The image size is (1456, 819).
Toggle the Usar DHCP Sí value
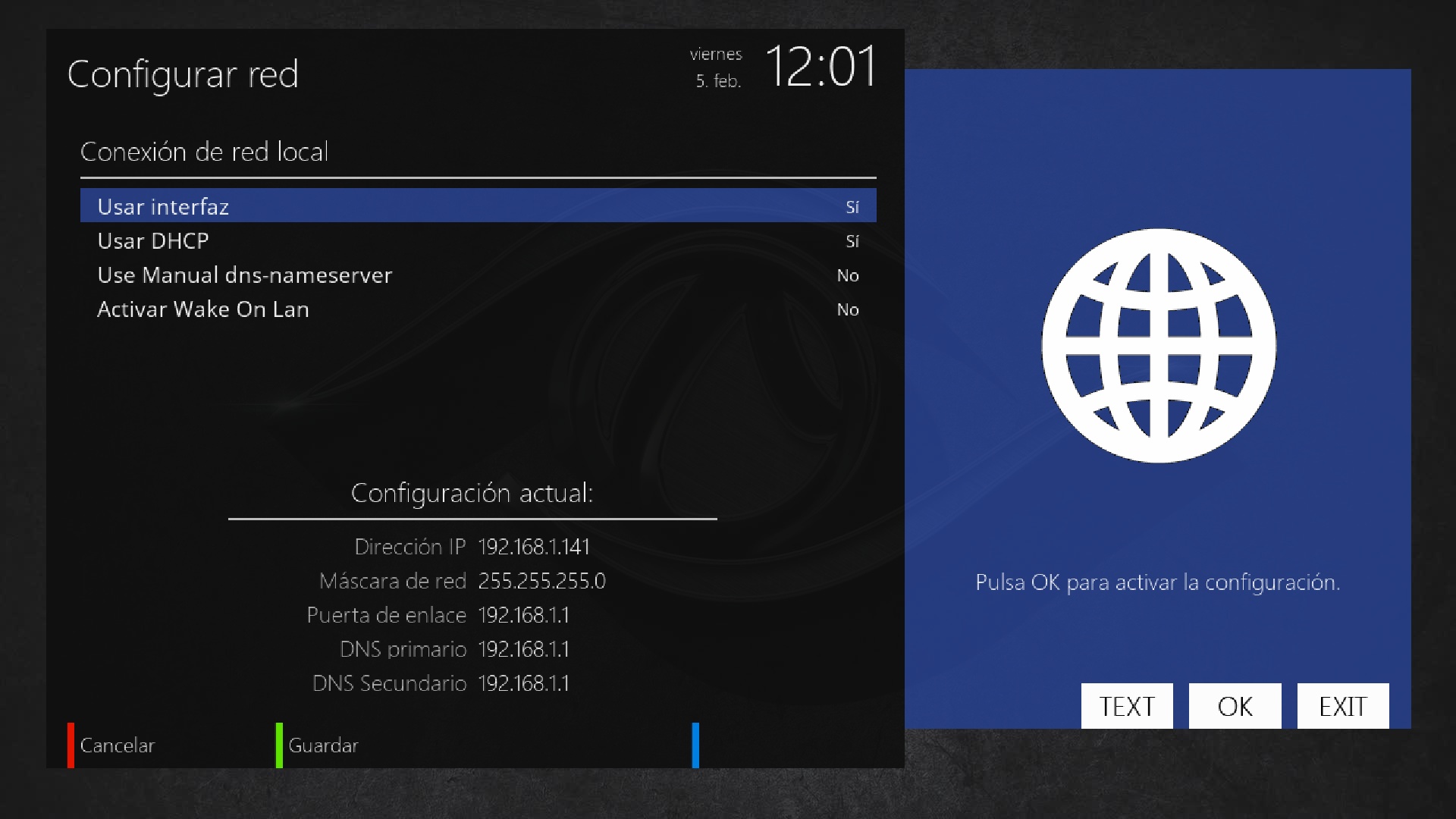click(x=852, y=241)
